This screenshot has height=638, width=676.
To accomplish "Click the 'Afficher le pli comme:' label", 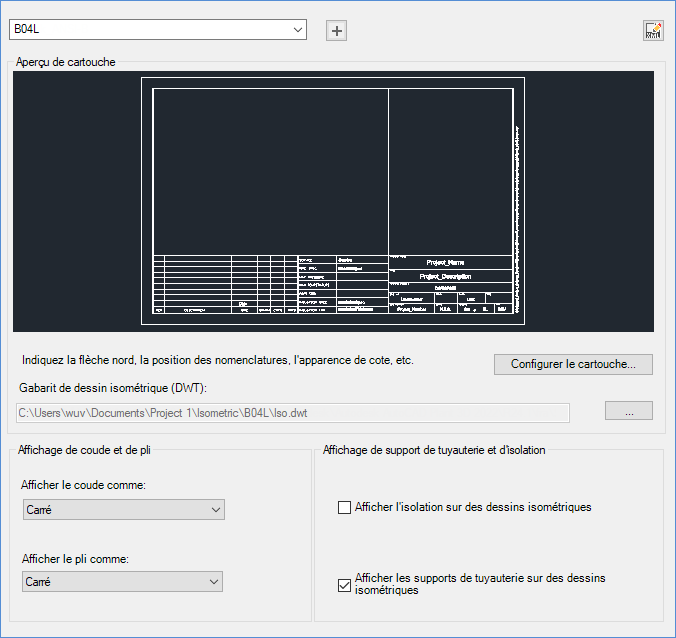I will 75,559.
